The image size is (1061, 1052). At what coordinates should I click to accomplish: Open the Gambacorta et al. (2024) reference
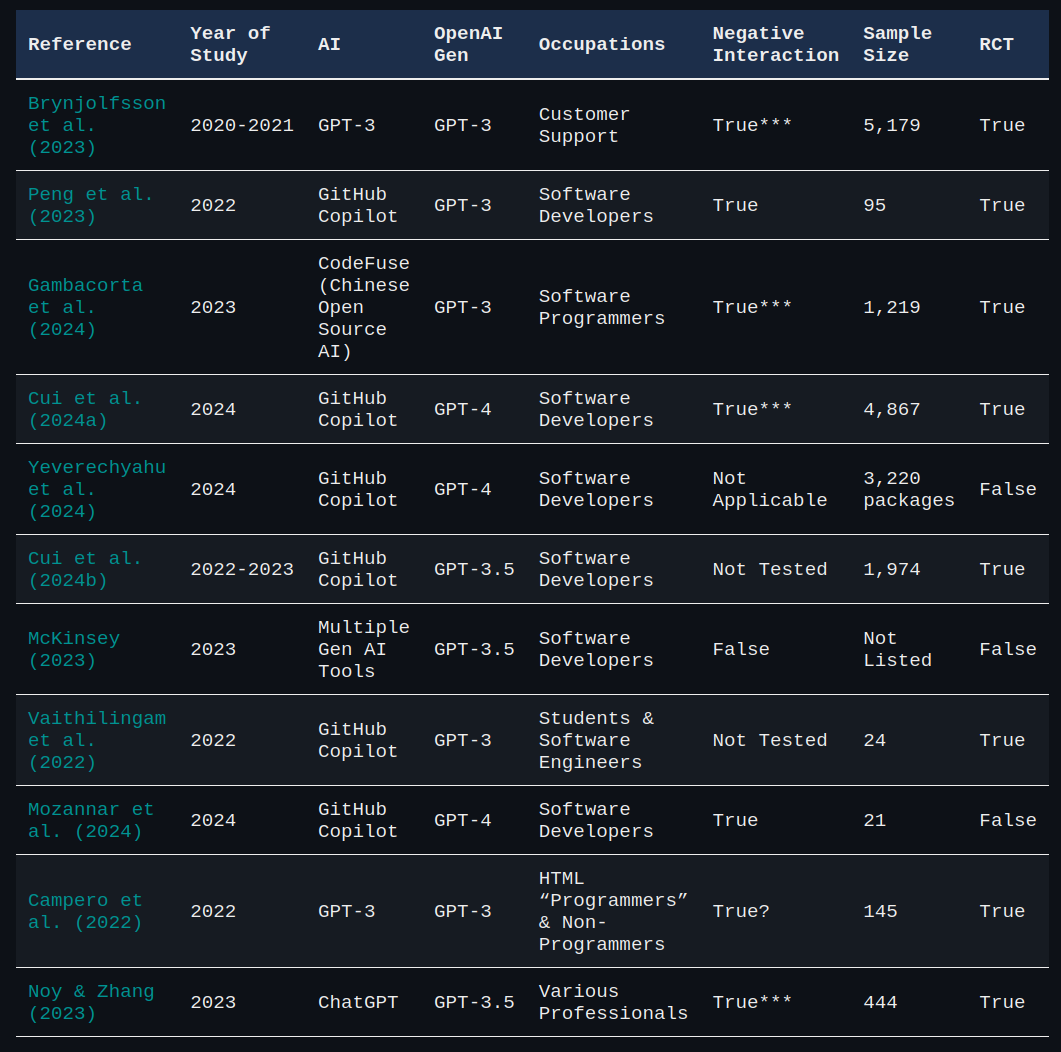(85, 307)
